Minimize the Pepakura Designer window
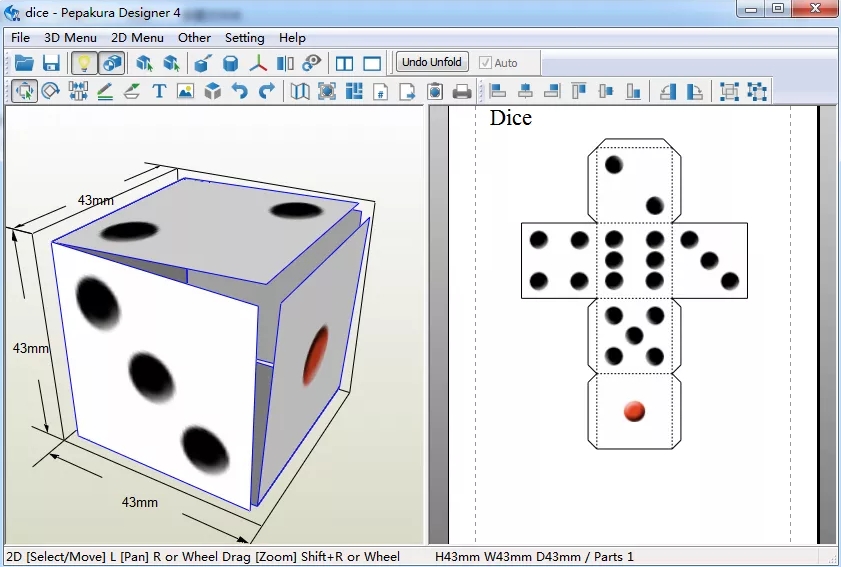Screen dimensions: 841x567 (x=751, y=9)
